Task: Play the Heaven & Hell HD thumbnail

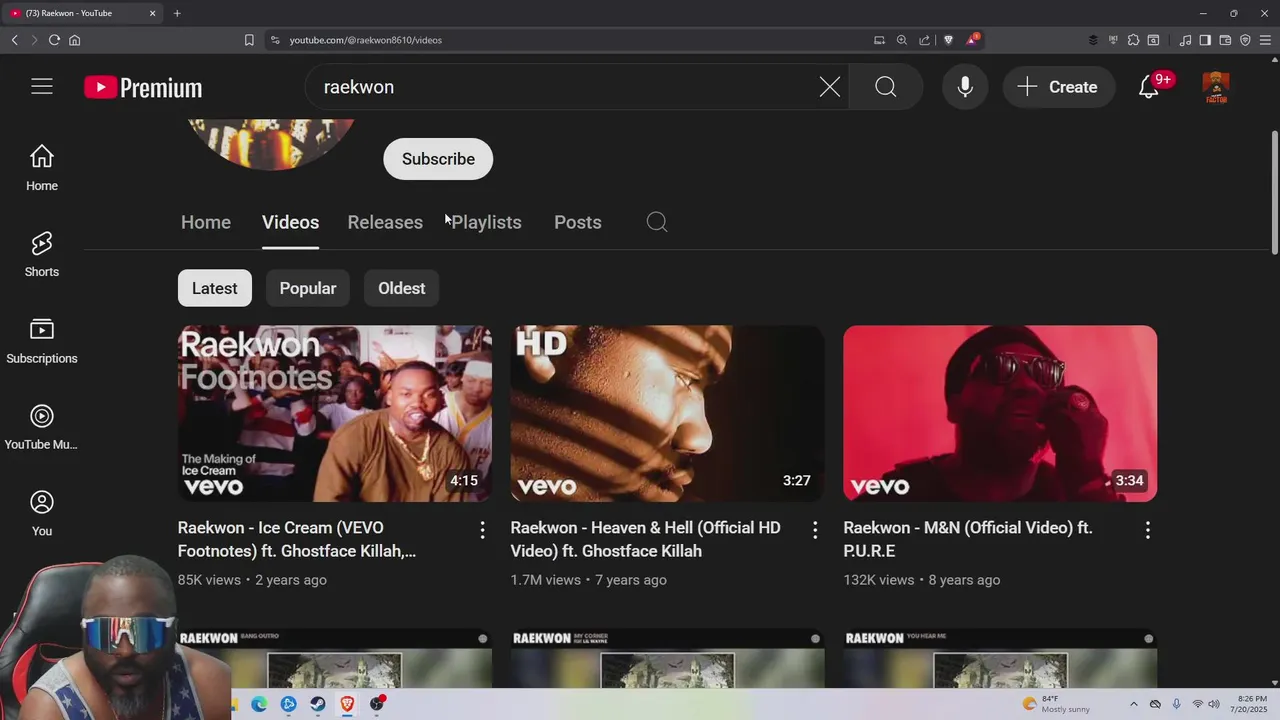Action: pyautogui.click(x=668, y=413)
